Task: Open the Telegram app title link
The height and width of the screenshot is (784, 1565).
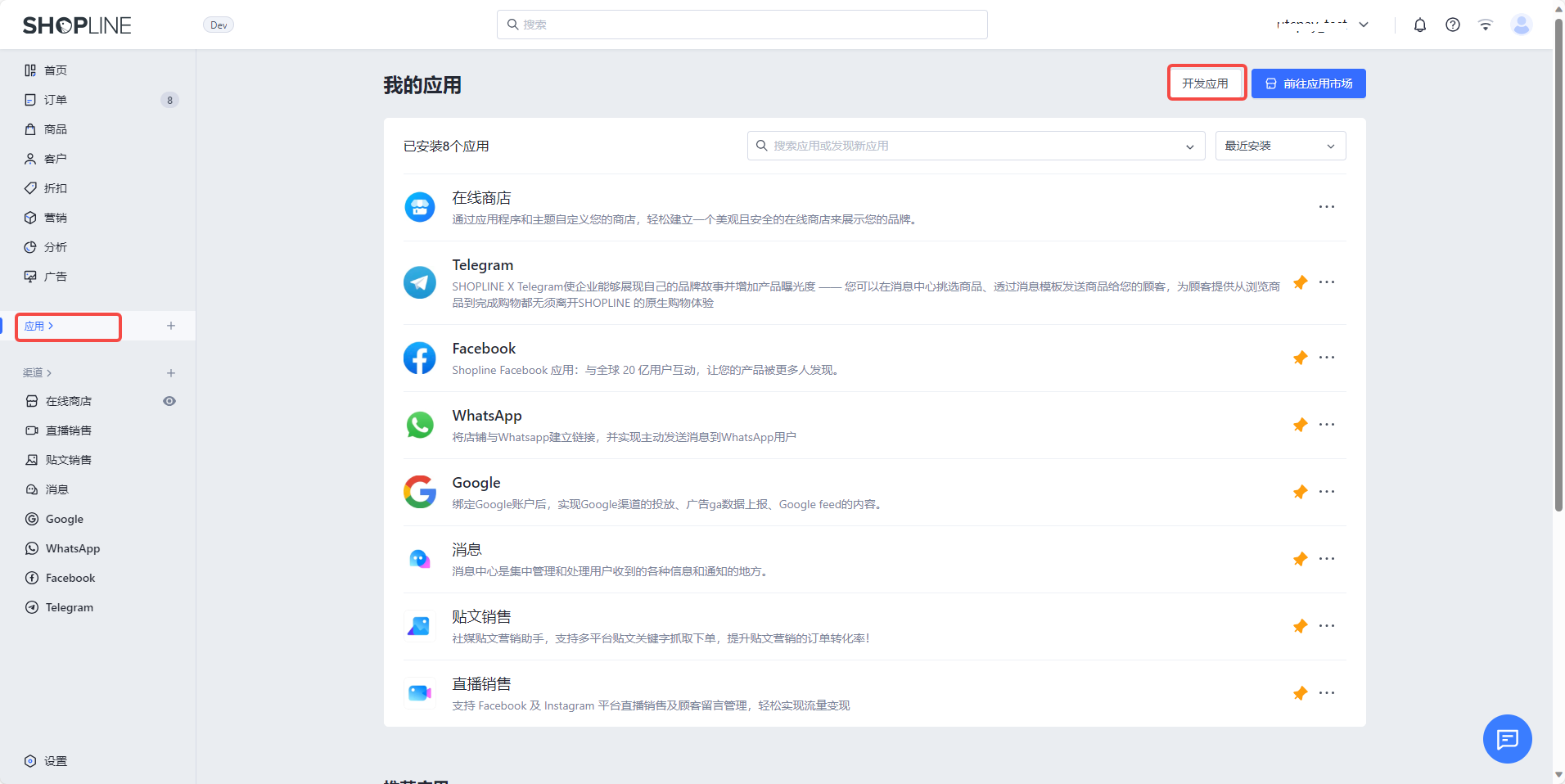Action: click(x=483, y=265)
